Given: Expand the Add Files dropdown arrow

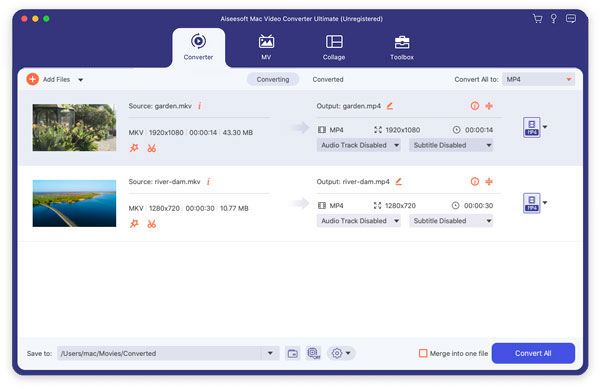Looking at the screenshot, I should point(81,80).
